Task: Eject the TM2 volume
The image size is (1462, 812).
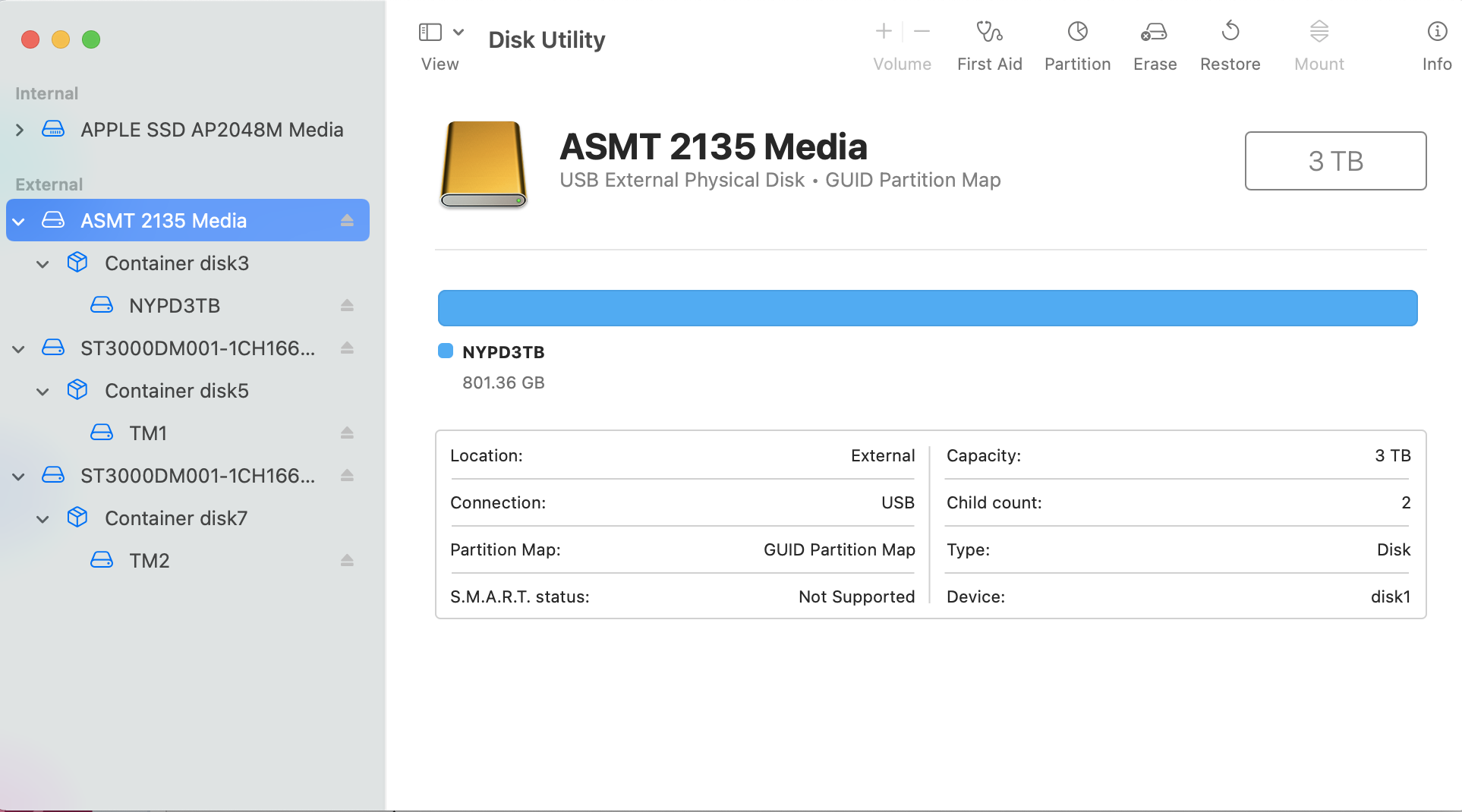Action: (x=347, y=560)
